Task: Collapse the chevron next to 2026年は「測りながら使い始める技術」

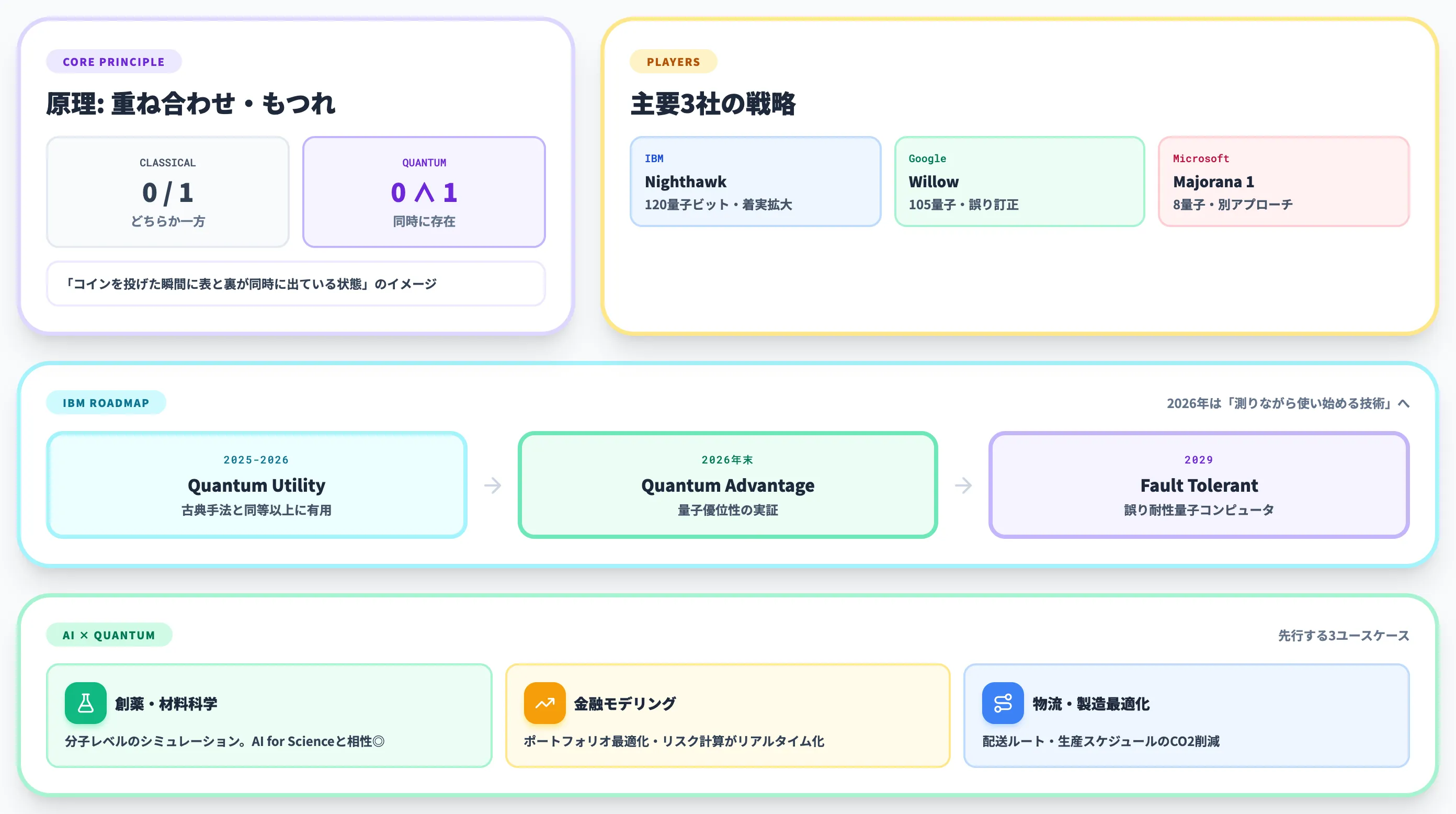Action: pos(1404,404)
